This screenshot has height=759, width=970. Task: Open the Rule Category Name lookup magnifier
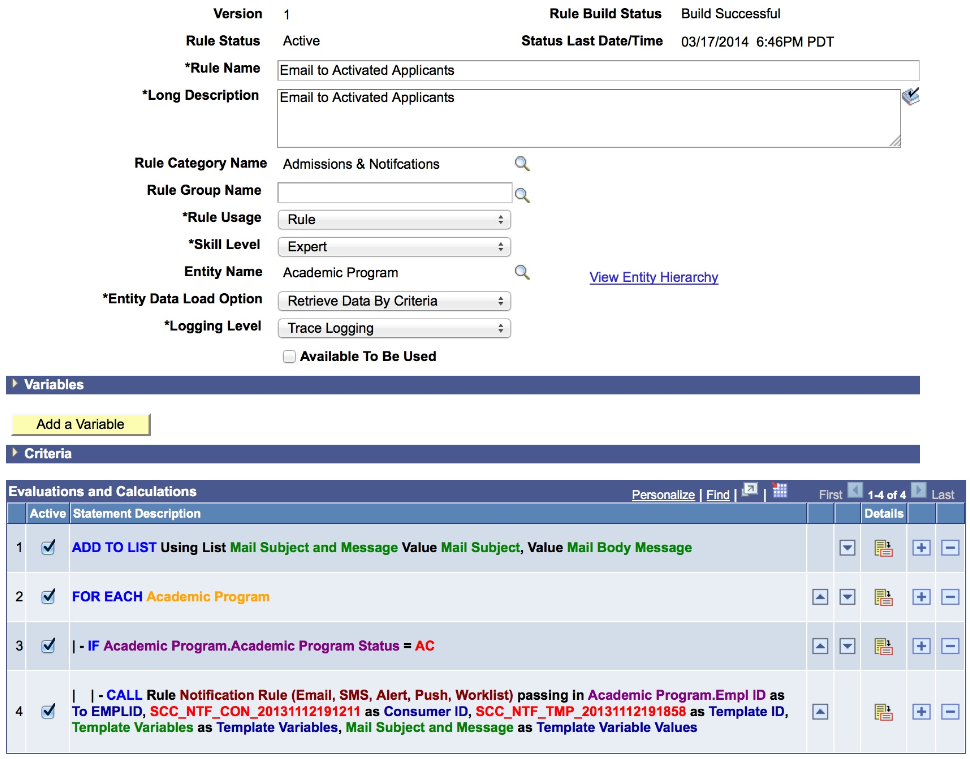click(521, 163)
